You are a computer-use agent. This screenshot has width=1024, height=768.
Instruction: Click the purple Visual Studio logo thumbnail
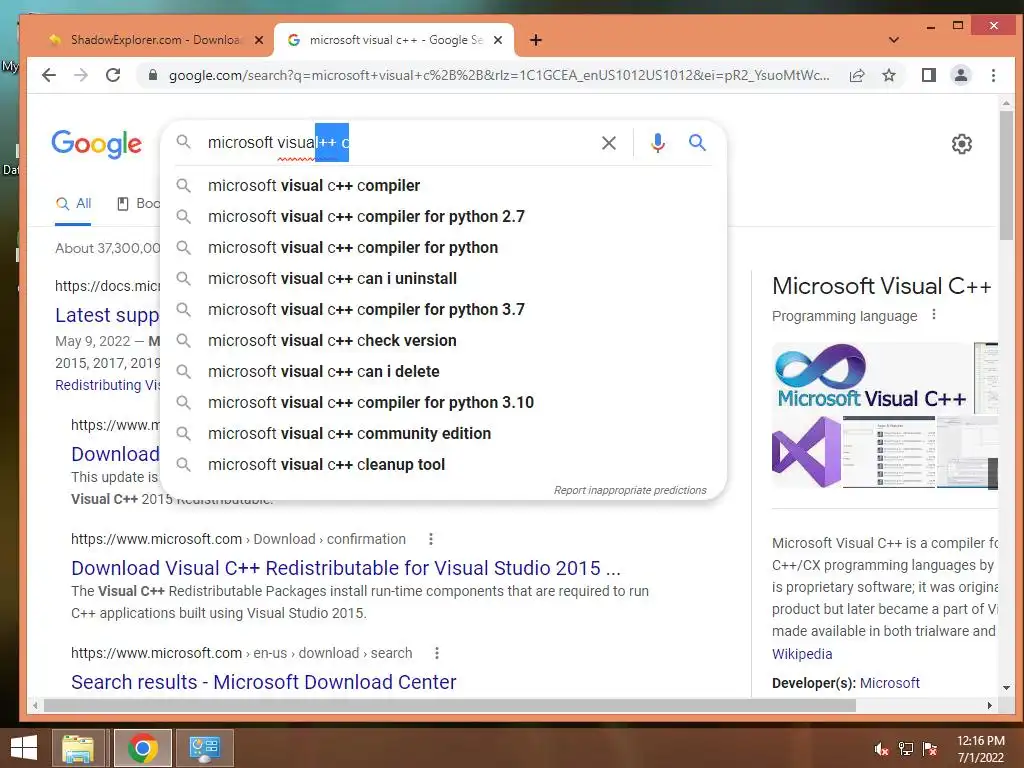pos(807,452)
